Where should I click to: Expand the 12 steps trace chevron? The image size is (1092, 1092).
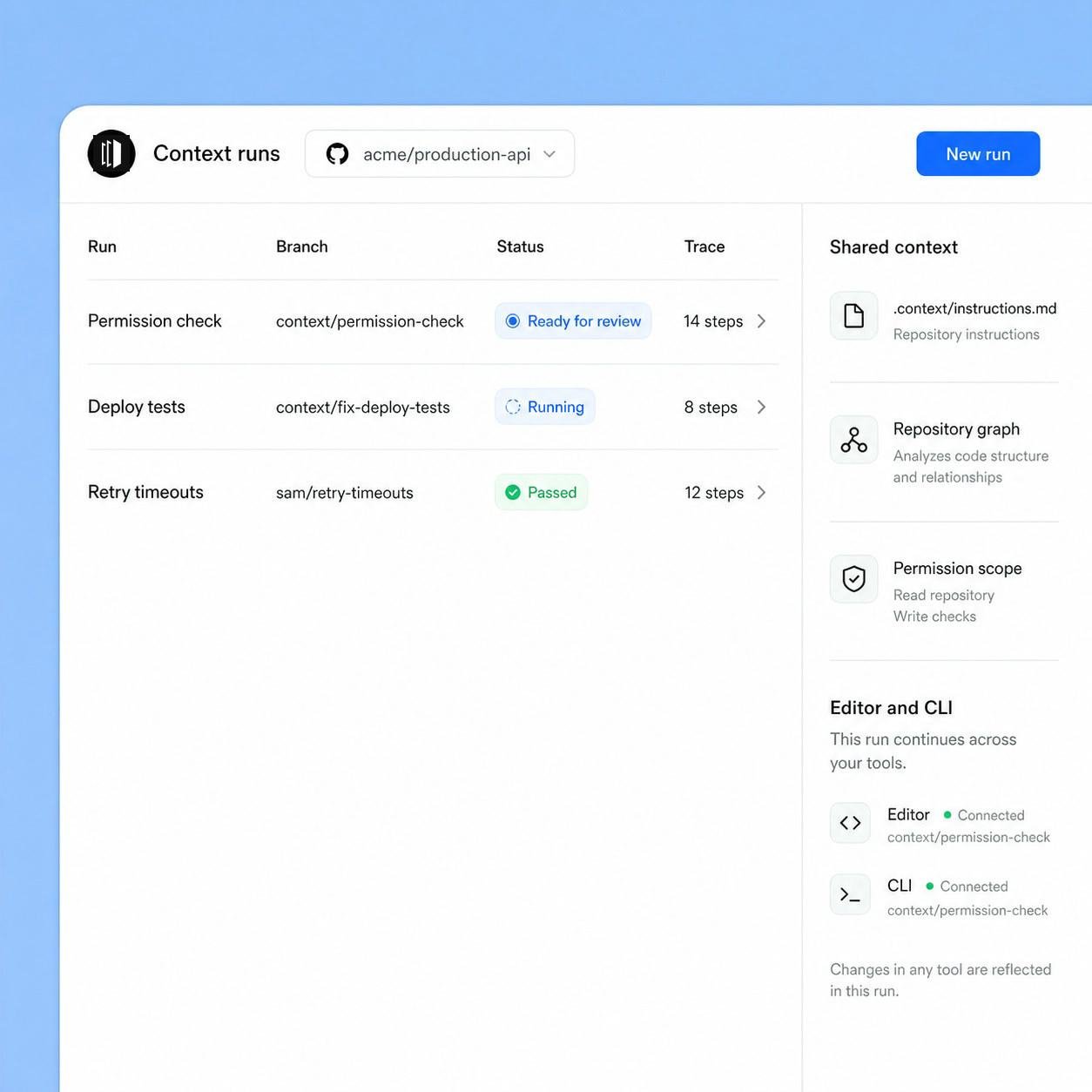tap(762, 493)
